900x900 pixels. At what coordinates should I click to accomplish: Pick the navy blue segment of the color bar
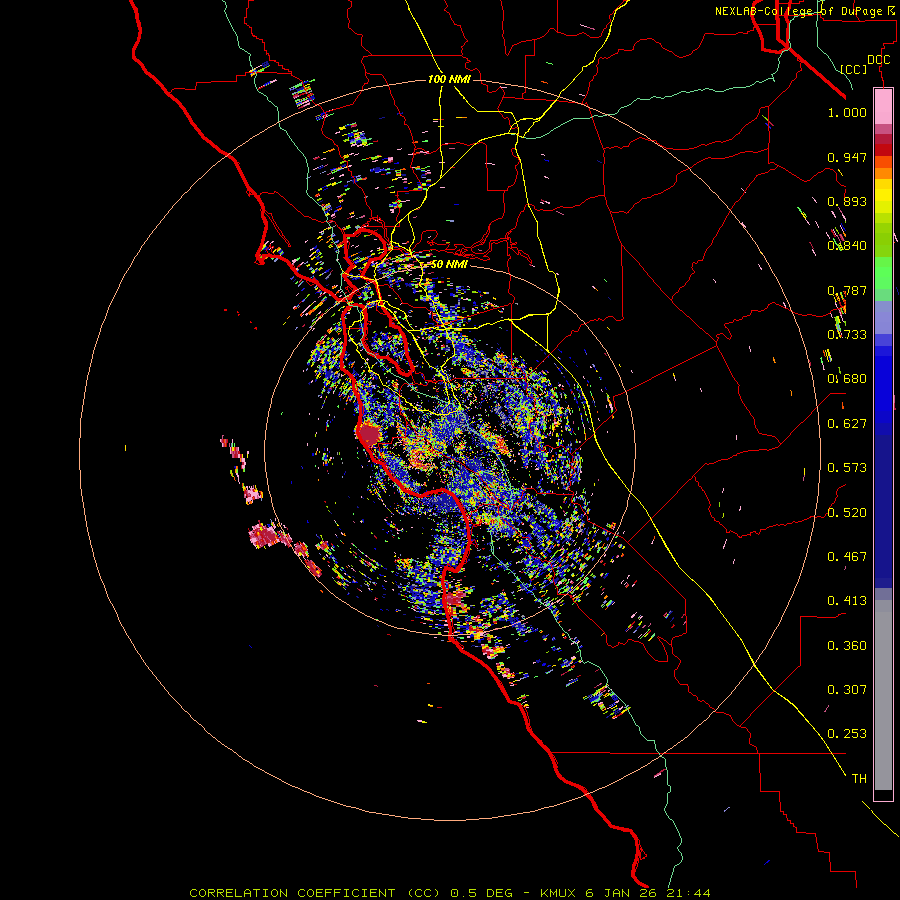point(883,511)
